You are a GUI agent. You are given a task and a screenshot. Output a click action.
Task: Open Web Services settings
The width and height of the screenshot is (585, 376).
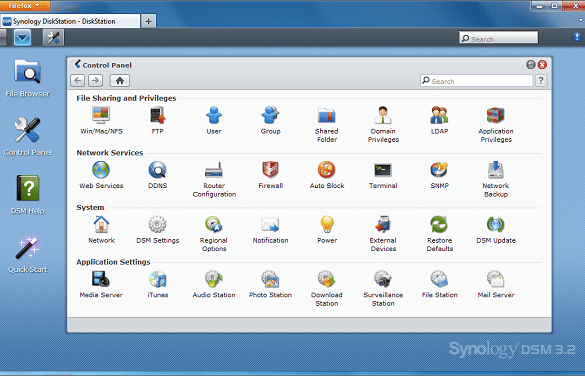tap(101, 170)
